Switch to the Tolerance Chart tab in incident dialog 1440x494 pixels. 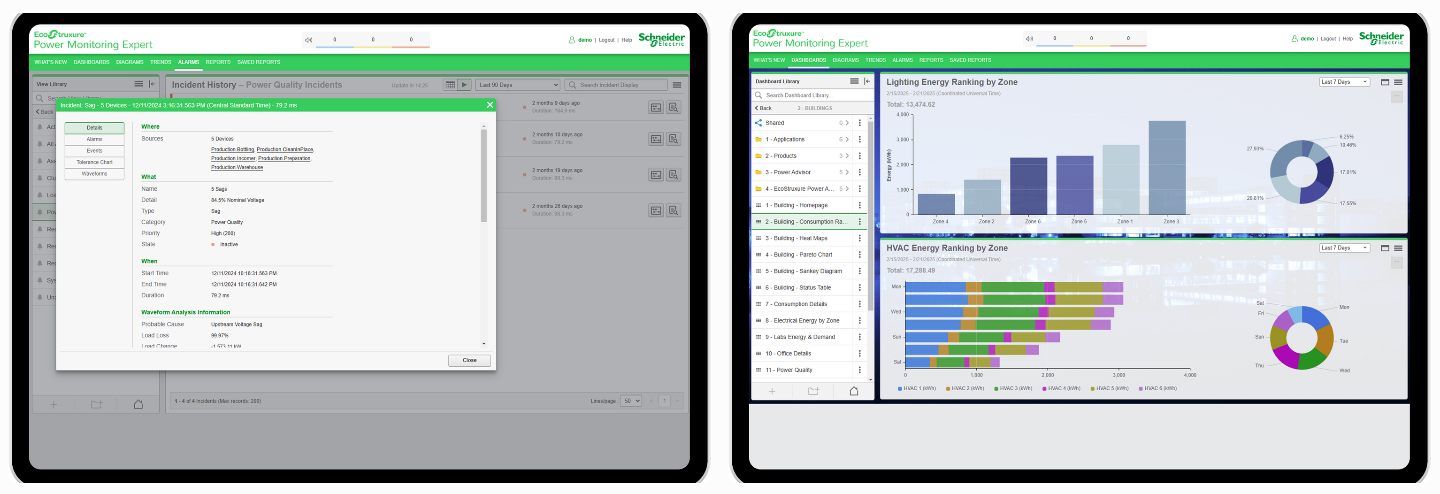(x=94, y=162)
